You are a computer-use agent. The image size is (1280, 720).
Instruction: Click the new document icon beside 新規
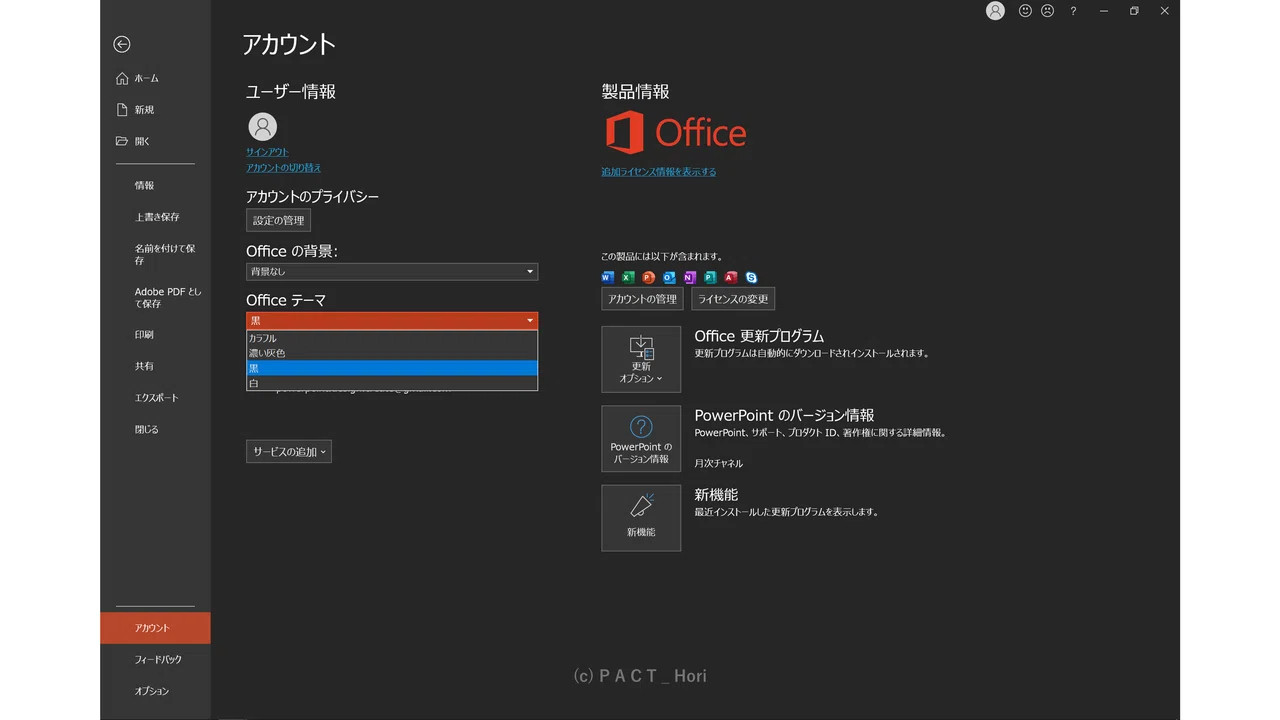click(122, 110)
